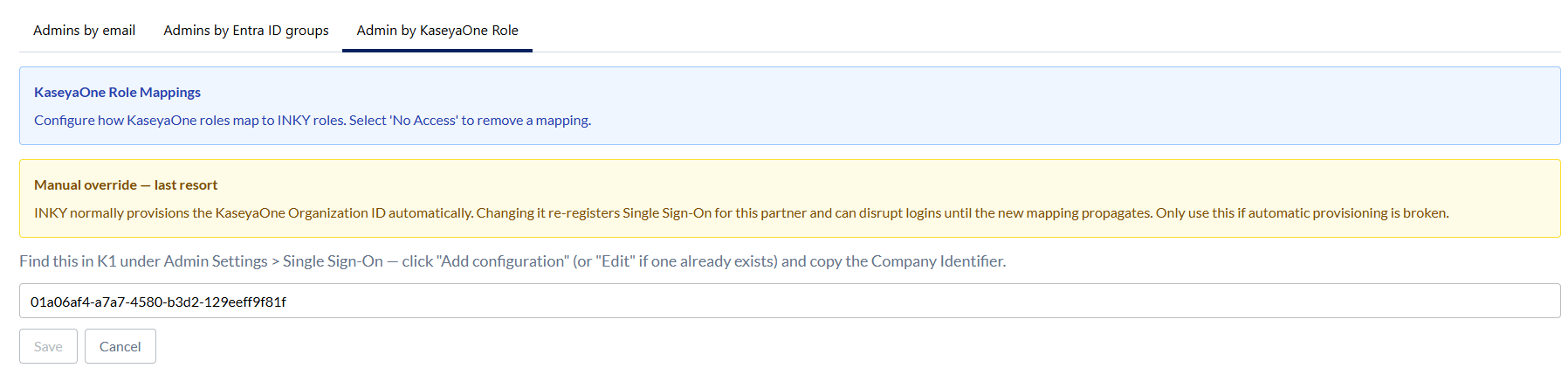Click the 01a06af4 identifier text in the field
Screen dimensions: 1568x368
[158, 302]
